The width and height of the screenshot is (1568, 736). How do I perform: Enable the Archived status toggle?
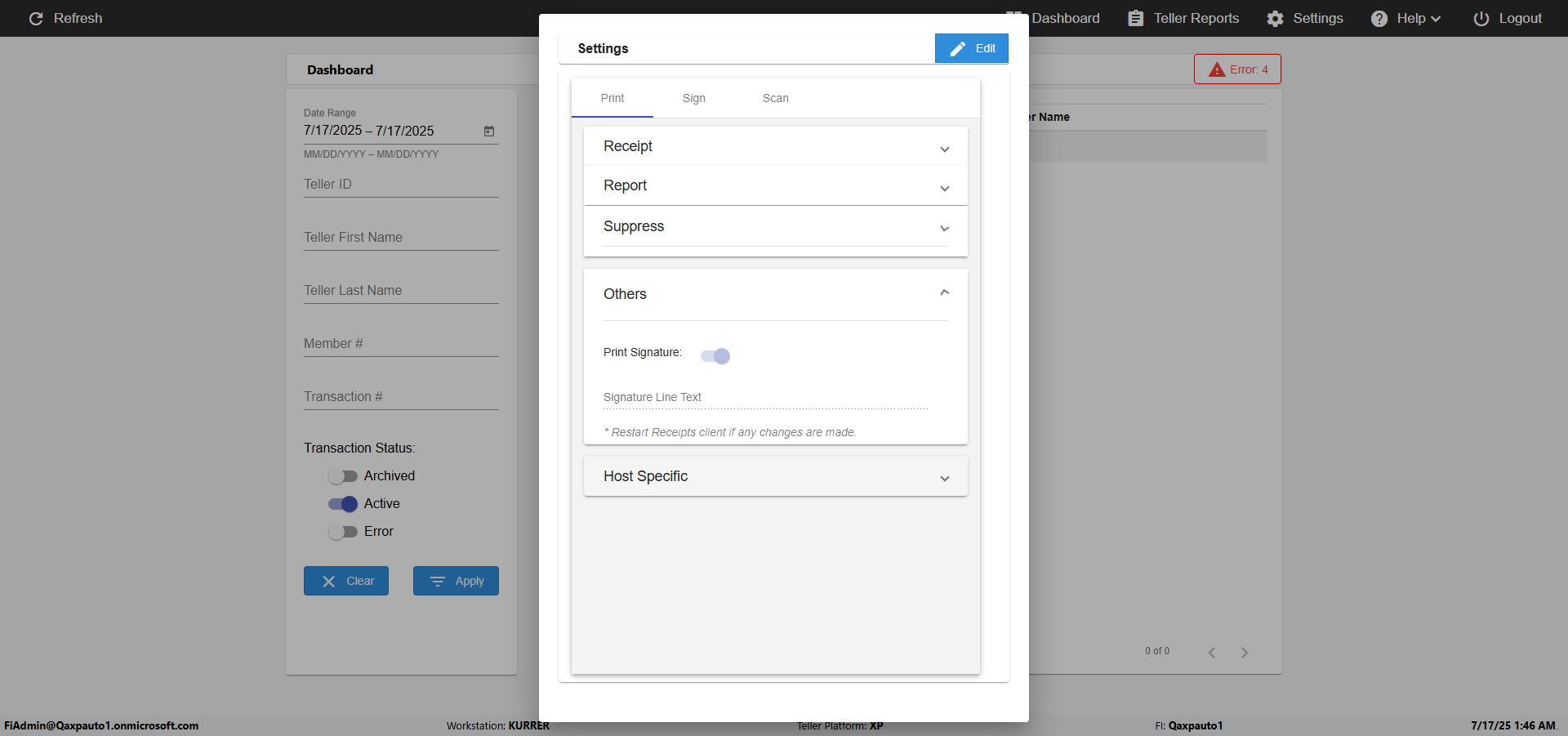(x=342, y=476)
